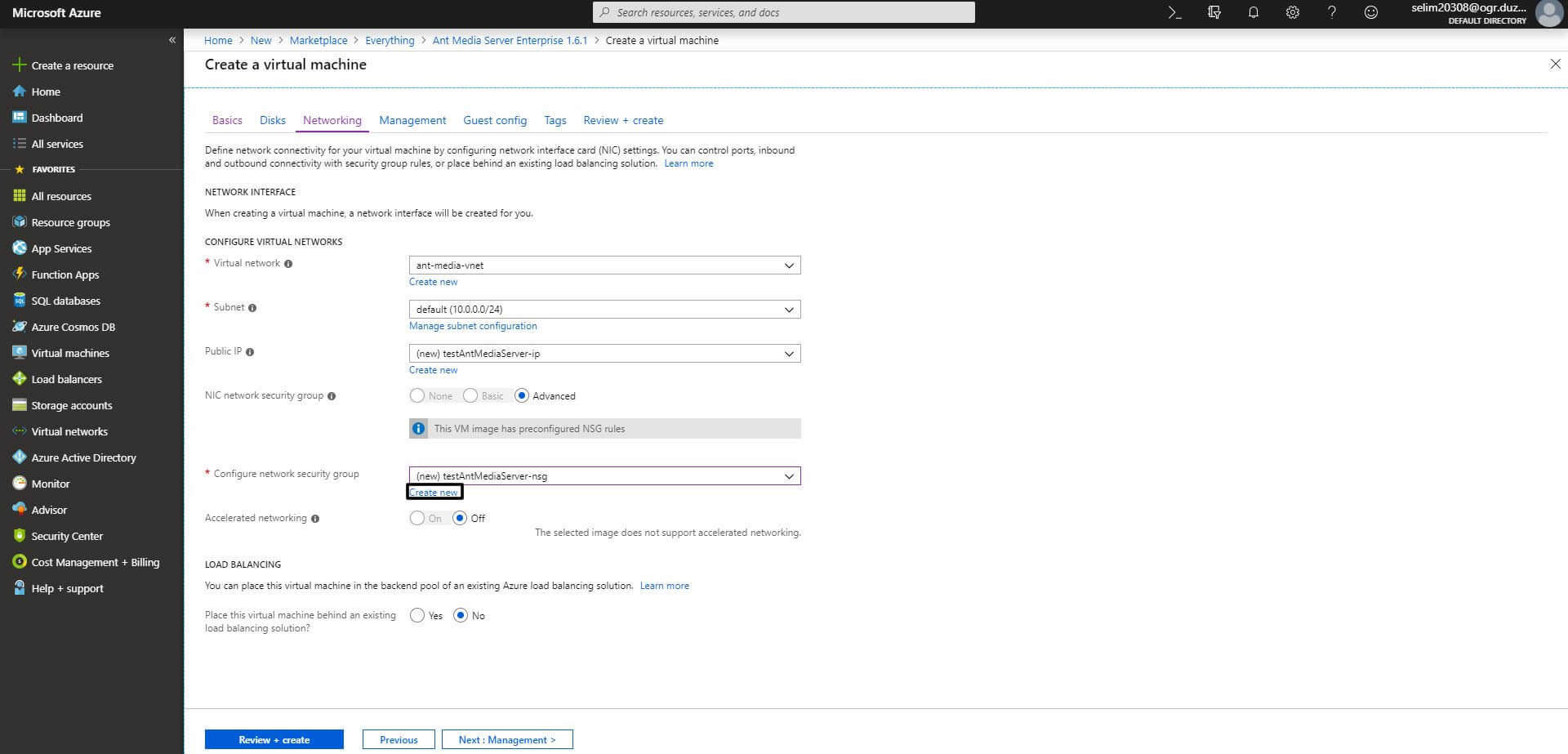Click the info icon beside NIC network security group
The width and height of the screenshot is (1568, 754).
point(332,396)
